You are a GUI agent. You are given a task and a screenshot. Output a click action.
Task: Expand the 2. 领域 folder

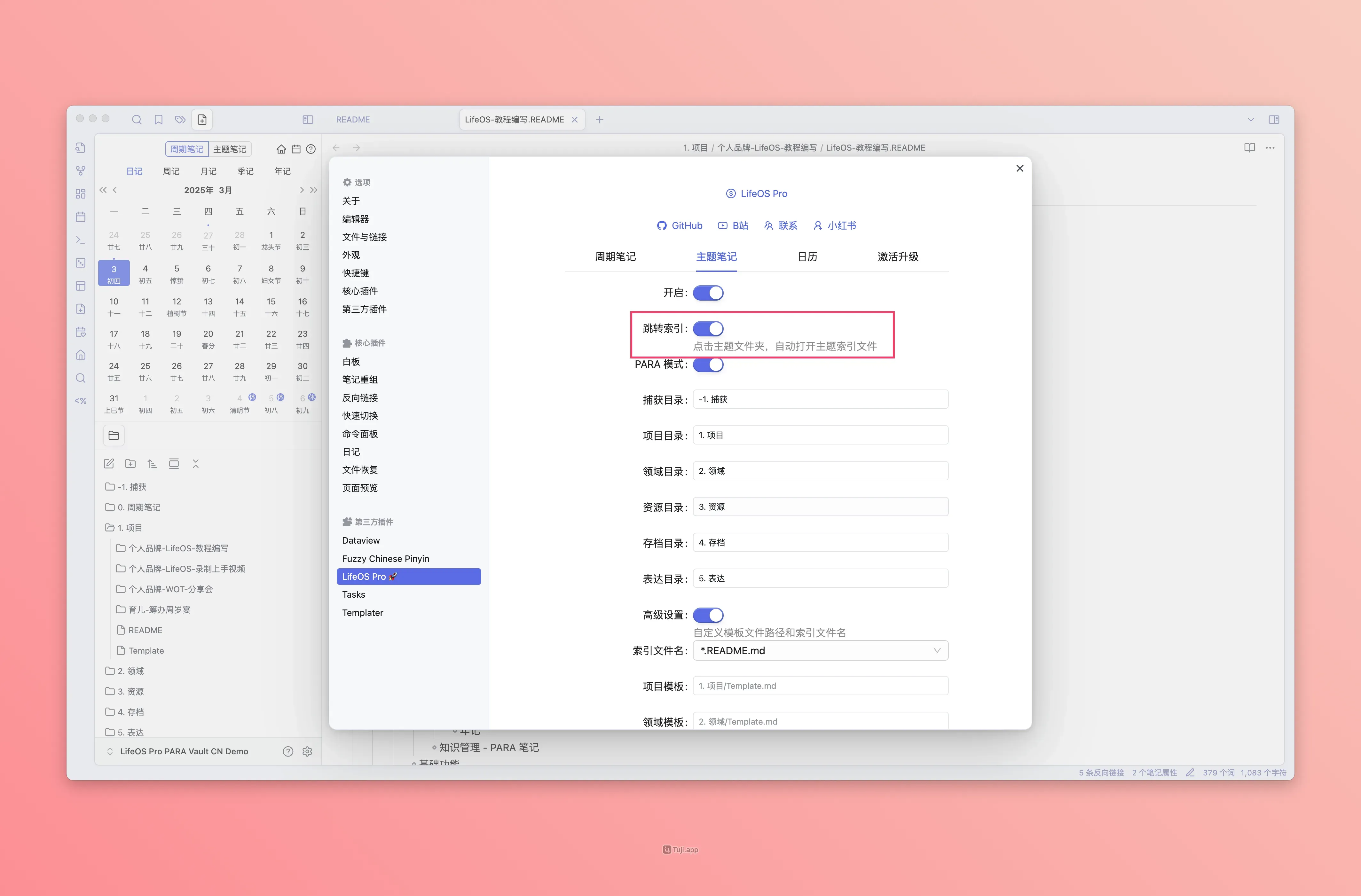[x=130, y=671]
